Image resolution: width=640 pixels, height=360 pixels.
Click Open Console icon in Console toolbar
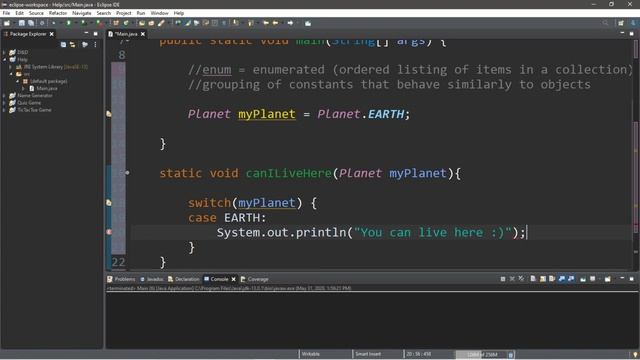point(608,279)
